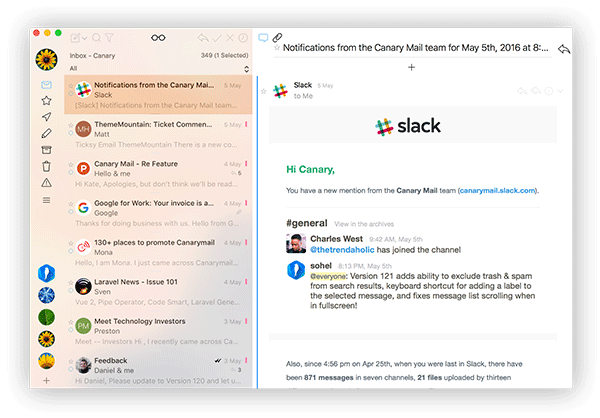Toggle the glasses focus mode icon
This screenshot has width=600, height=418.
pos(158,38)
